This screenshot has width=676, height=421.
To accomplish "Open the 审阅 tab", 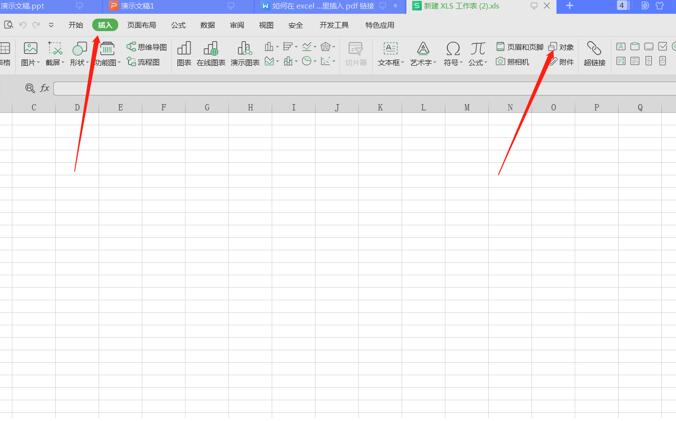I will pyautogui.click(x=237, y=25).
